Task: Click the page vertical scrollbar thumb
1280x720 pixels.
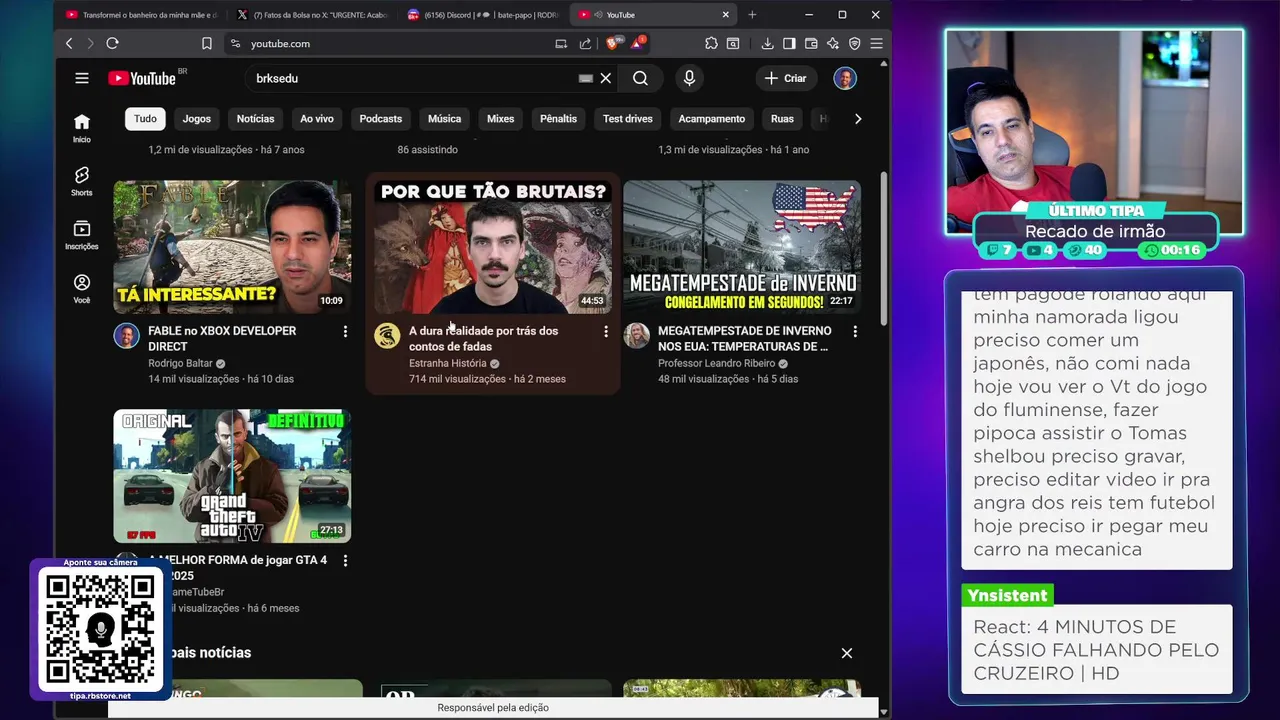Action: tap(883, 248)
